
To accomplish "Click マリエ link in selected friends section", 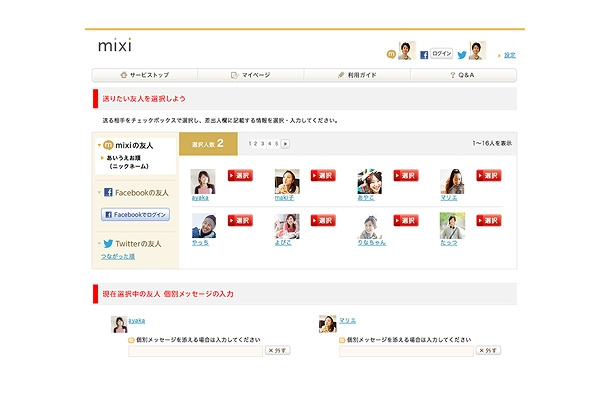I will tap(347, 321).
